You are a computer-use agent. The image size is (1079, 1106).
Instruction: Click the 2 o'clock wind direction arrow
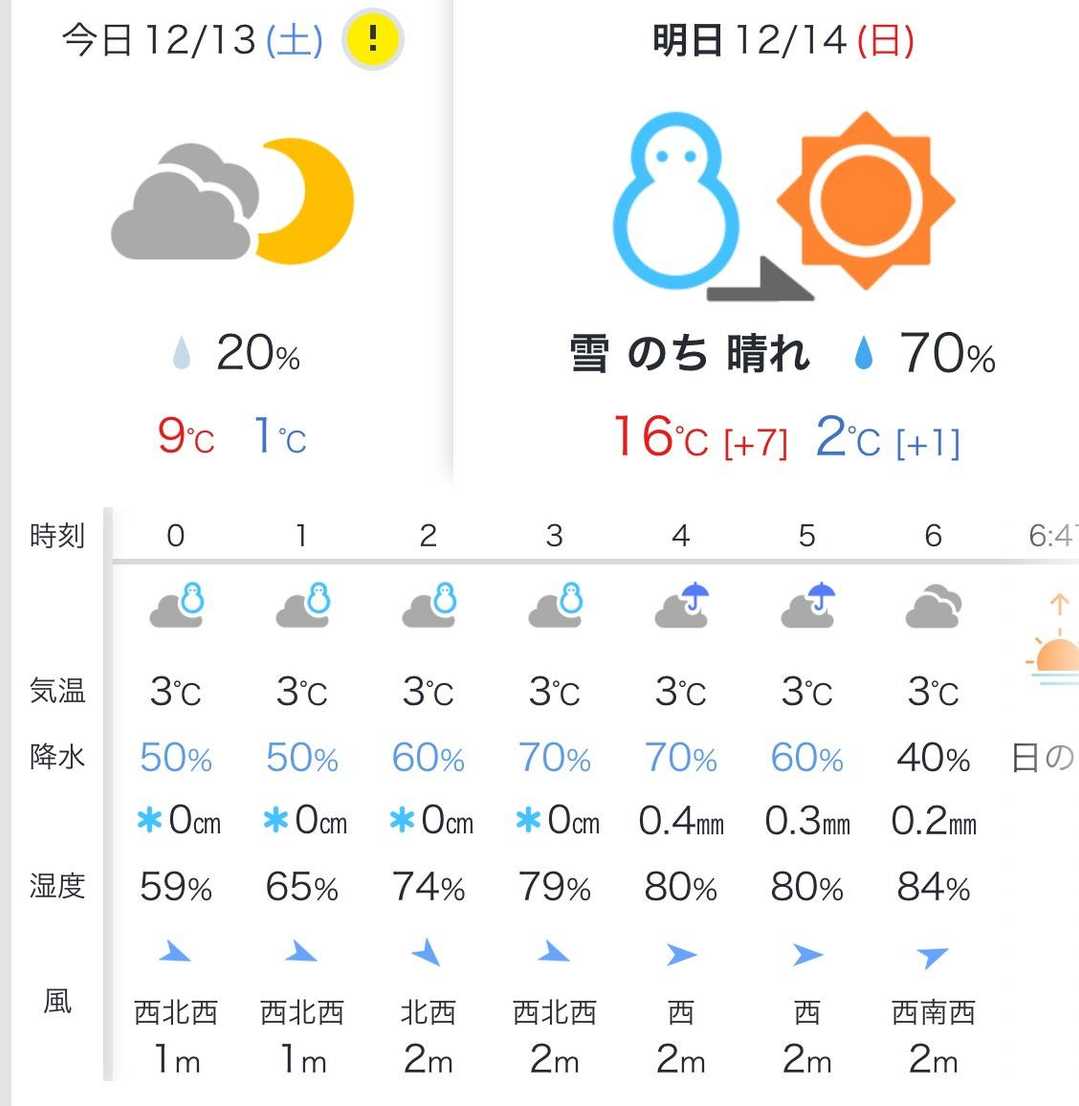[428, 953]
